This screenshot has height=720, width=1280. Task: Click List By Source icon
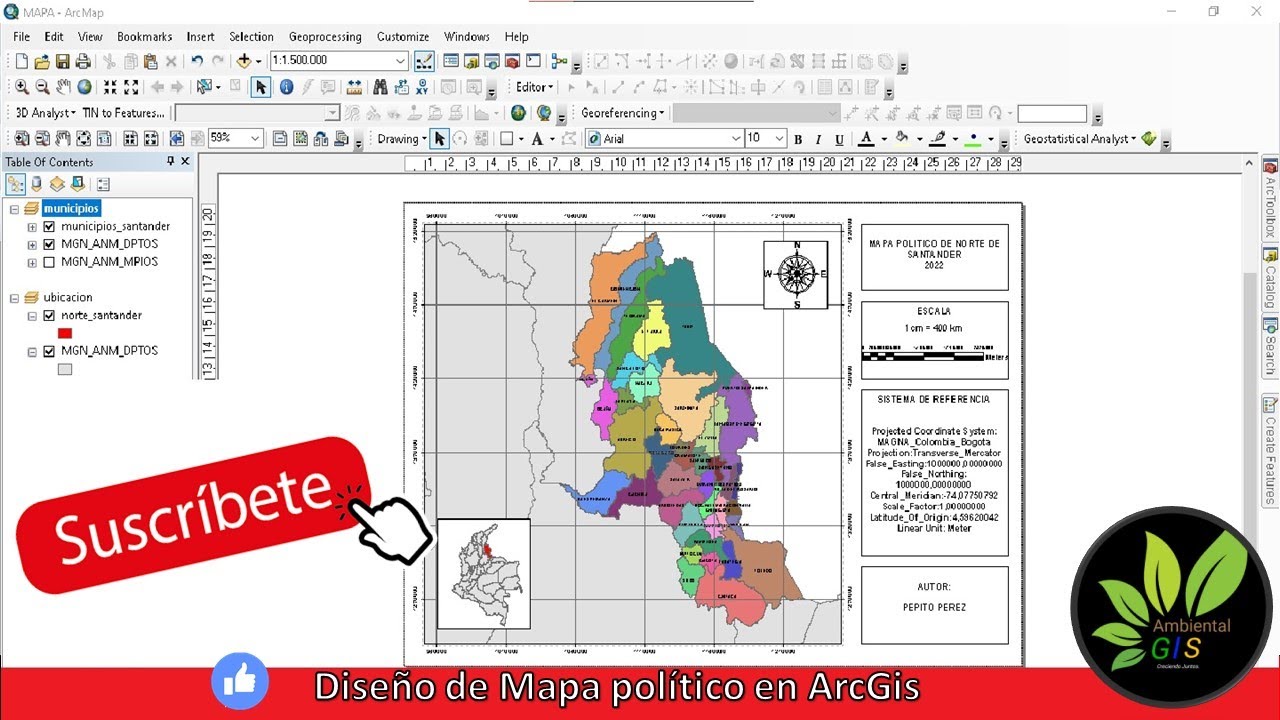click(x=37, y=184)
